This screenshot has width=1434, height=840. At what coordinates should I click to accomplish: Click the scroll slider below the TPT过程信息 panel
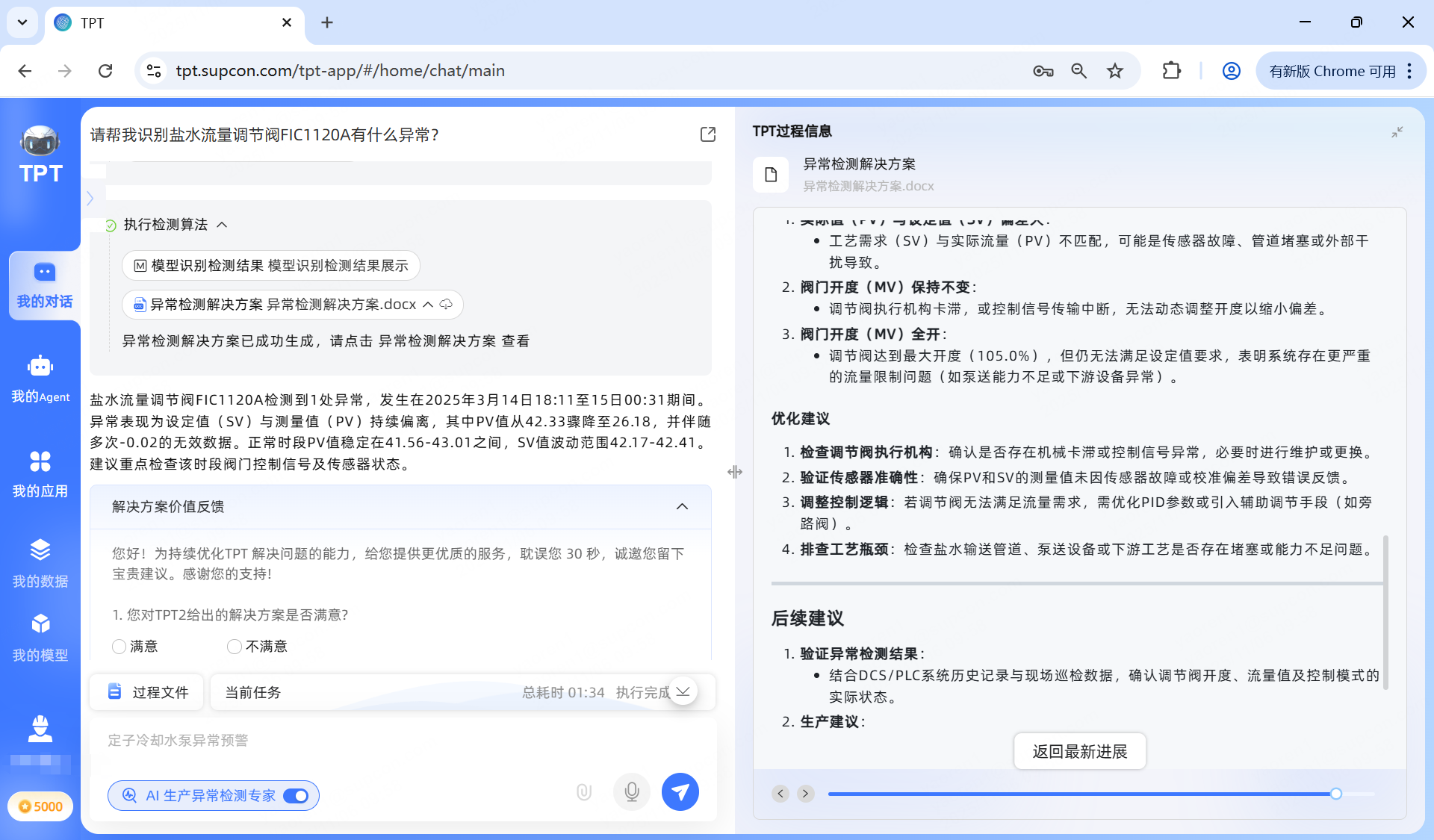coord(1337,794)
